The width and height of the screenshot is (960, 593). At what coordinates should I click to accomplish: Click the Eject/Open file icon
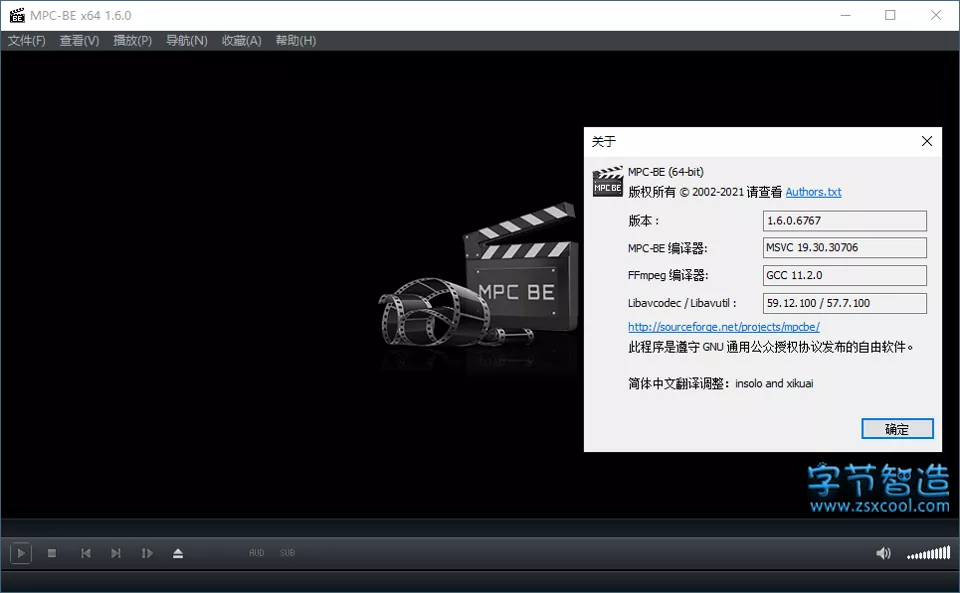point(178,553)
